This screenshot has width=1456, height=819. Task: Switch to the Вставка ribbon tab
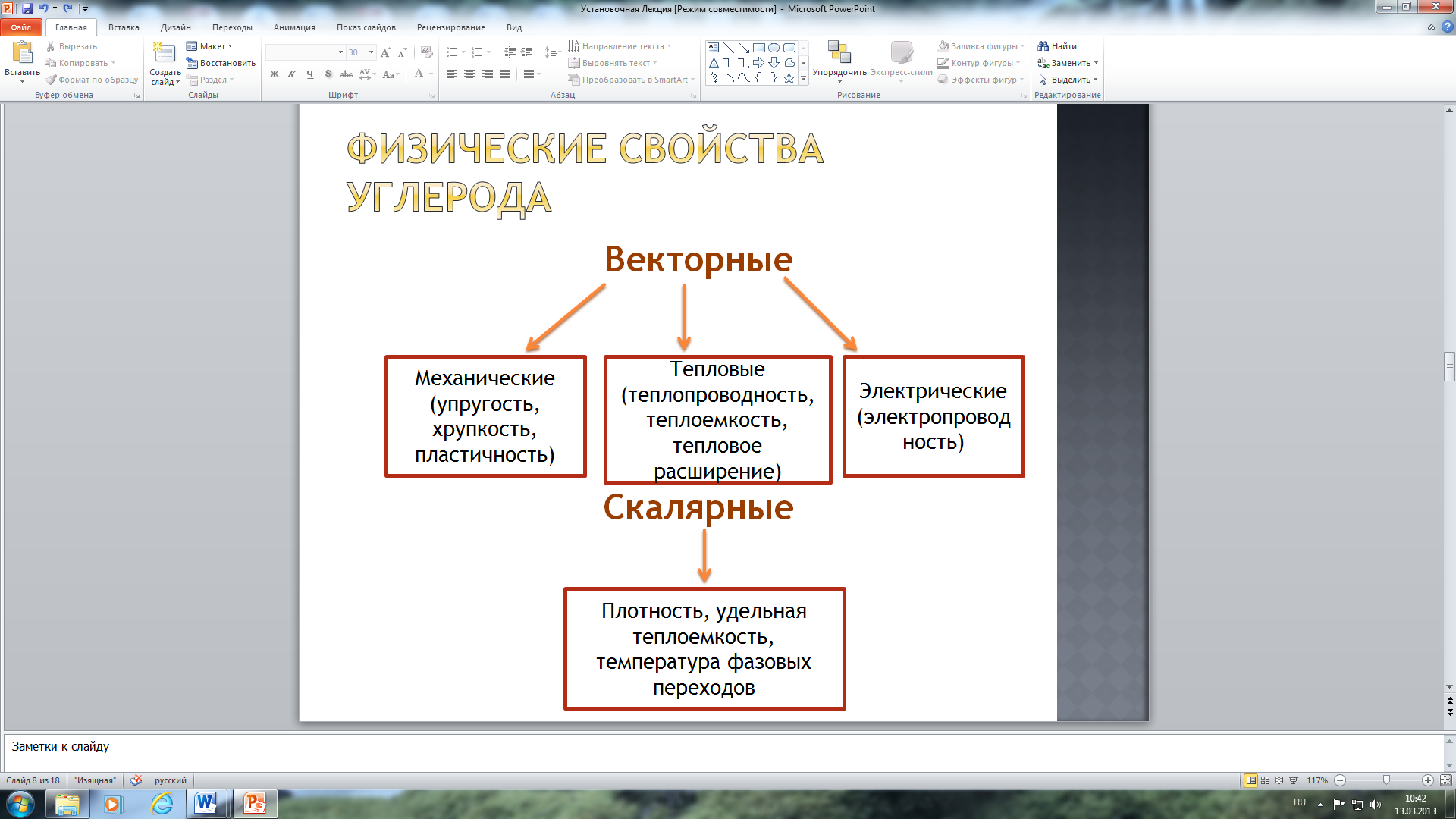click(124, 27)
